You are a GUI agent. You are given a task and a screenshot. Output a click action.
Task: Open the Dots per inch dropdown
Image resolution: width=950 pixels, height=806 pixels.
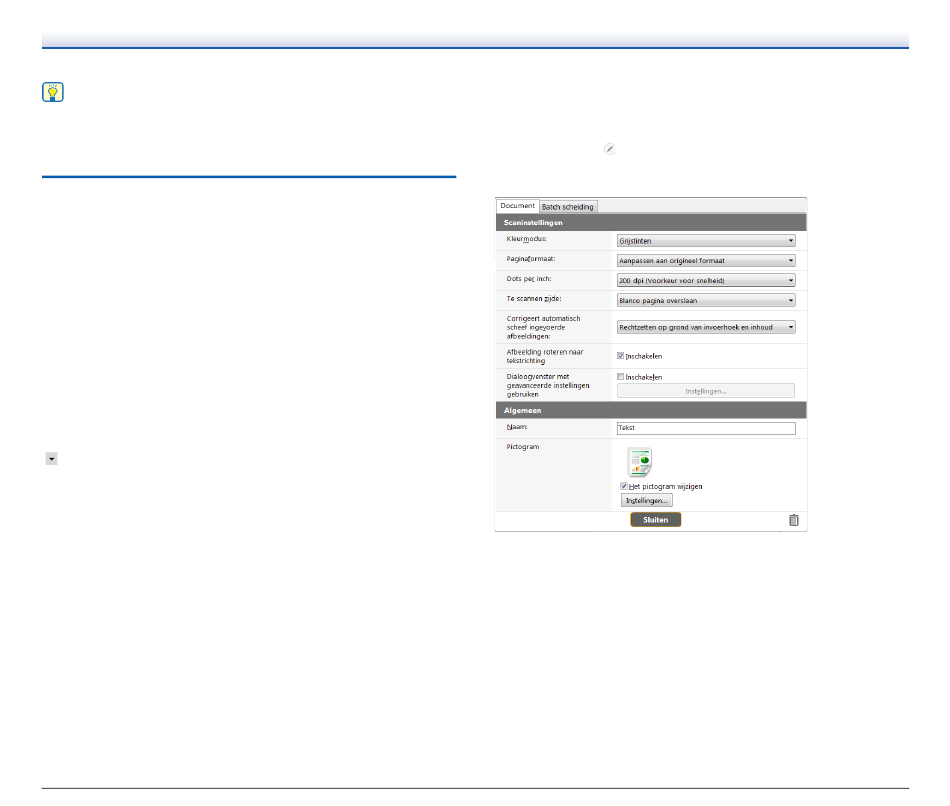click(x=706, y=280)
